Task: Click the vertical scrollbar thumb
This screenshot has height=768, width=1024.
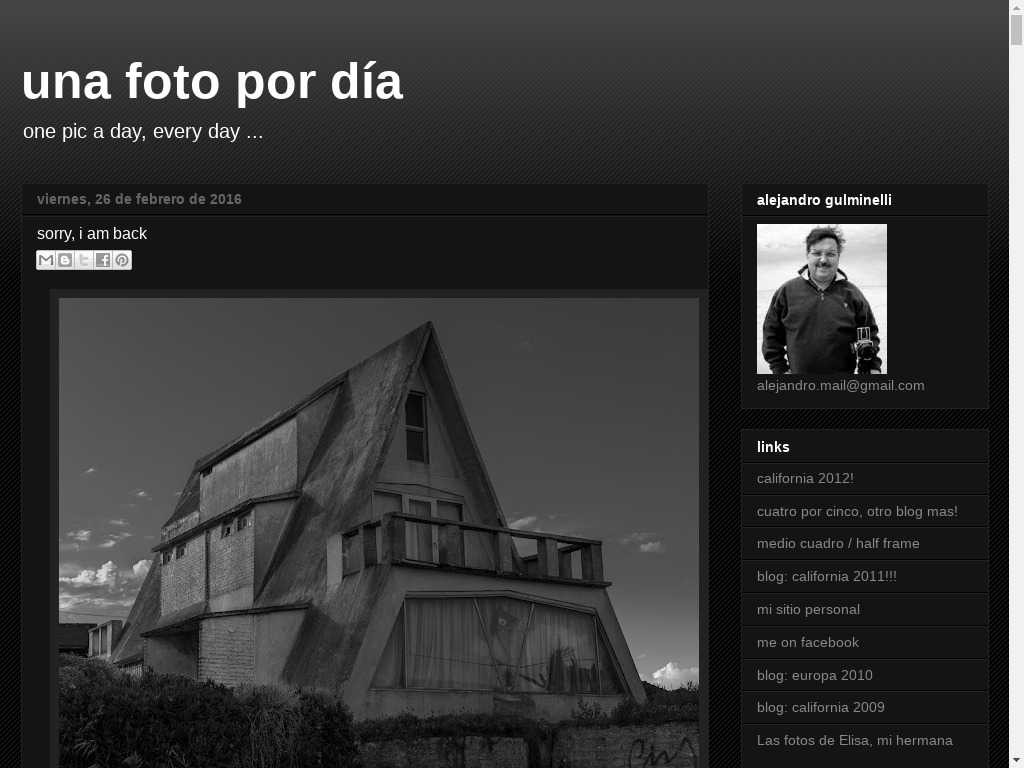Action: pos(1016,30)
